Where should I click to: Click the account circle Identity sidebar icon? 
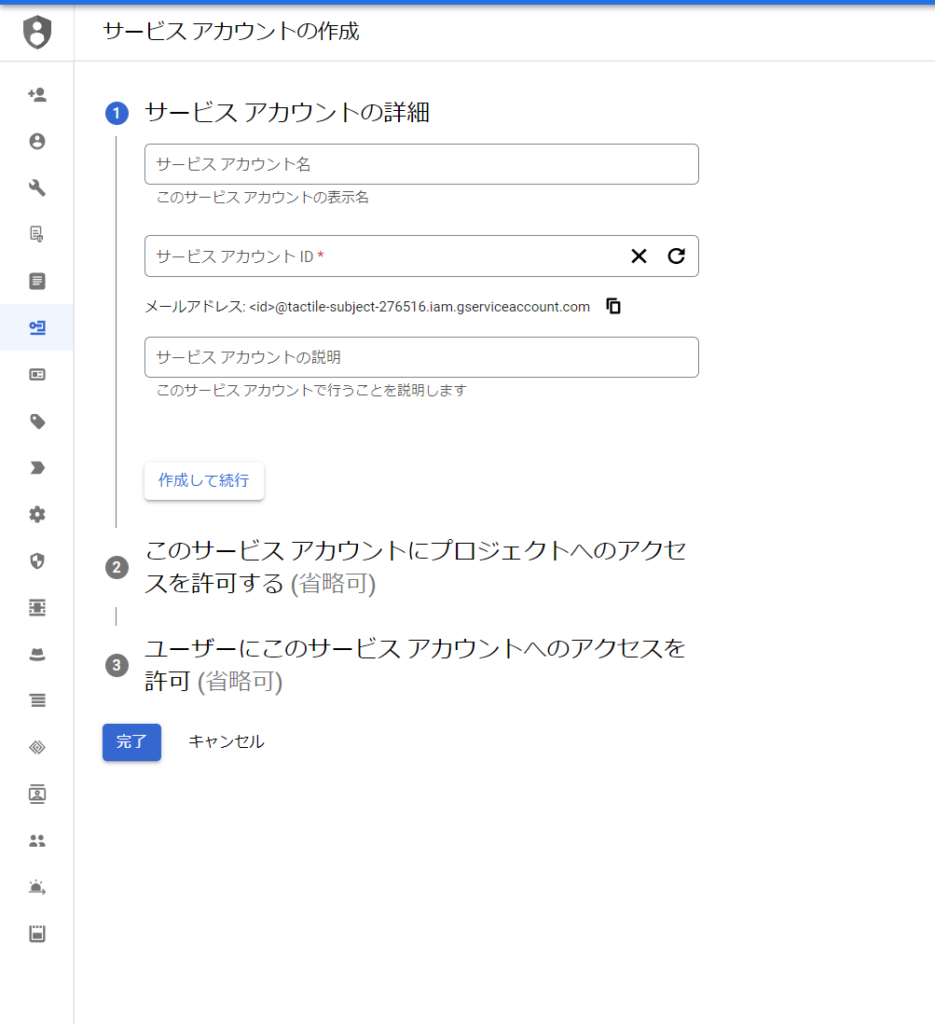tap(37, 141)
